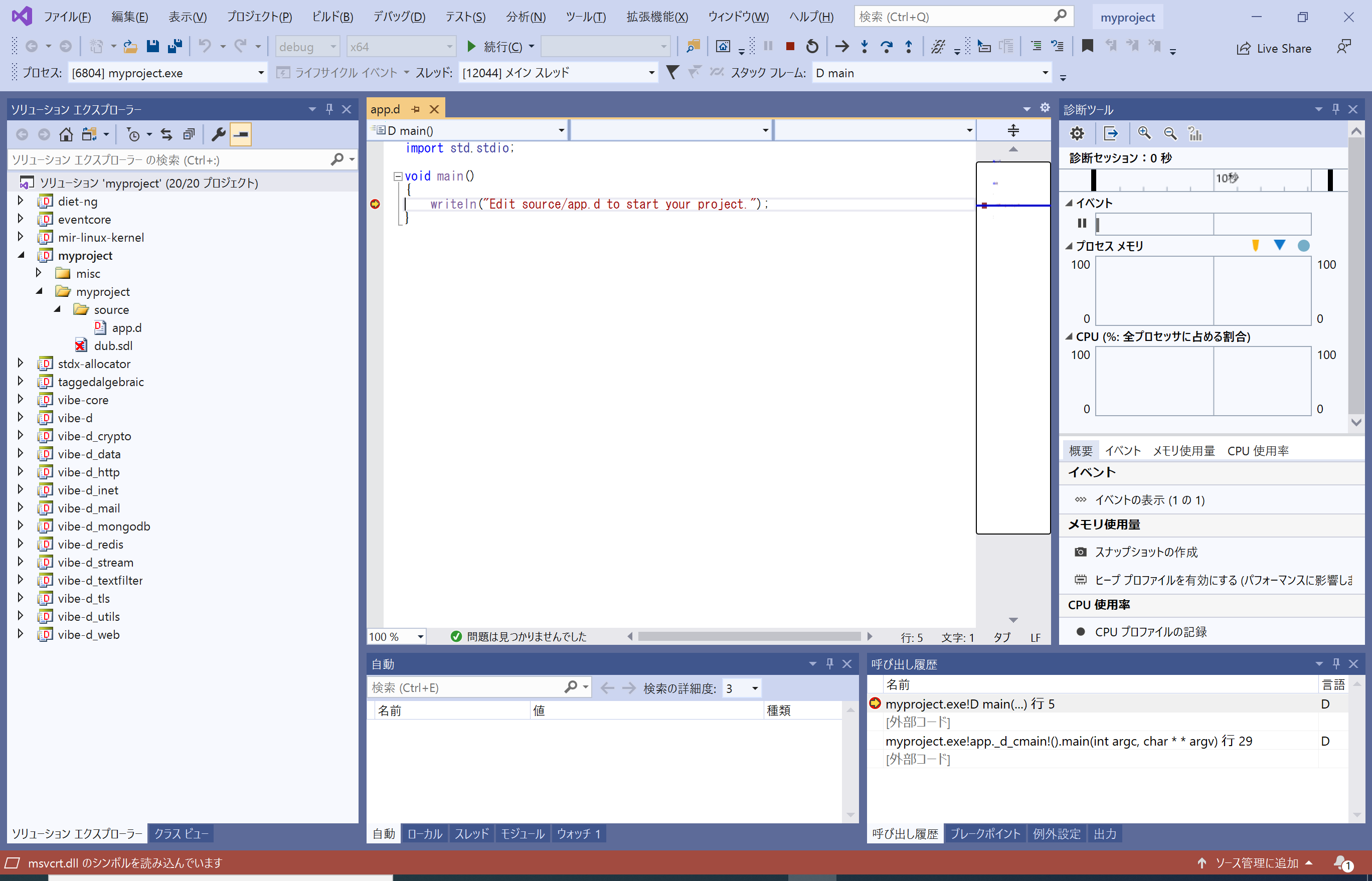Click the 検索 (Ctrl+Q) search box
Viewport: 1372px width, 881px height.
click(963, 17)
